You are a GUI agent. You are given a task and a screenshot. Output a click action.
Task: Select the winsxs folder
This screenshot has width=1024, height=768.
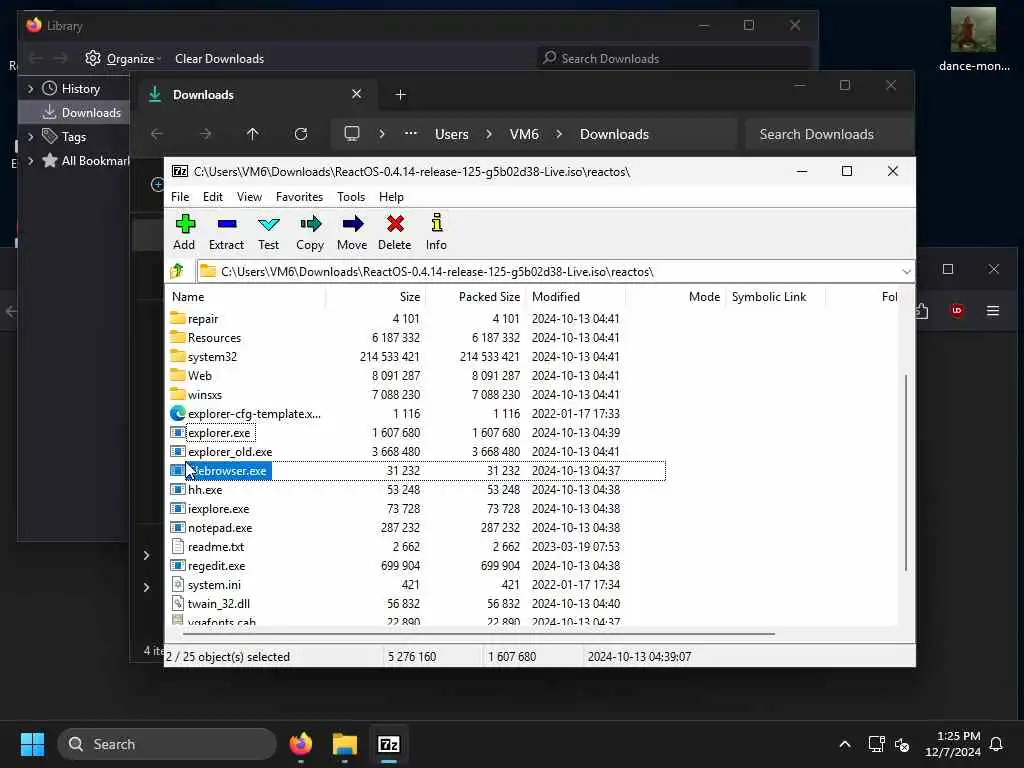click(x=204, y=394)
